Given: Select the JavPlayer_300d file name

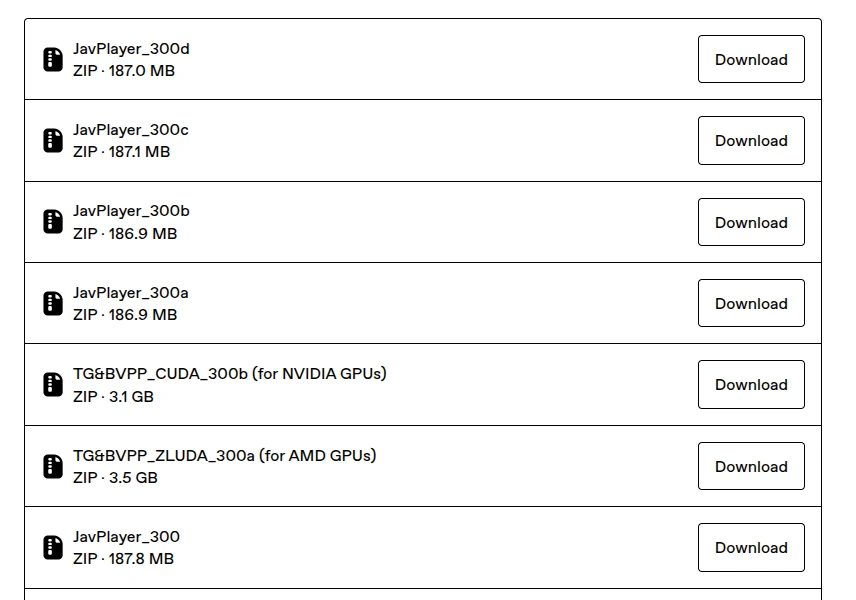Looking at the screenshot, I should [x=131, y=49].
